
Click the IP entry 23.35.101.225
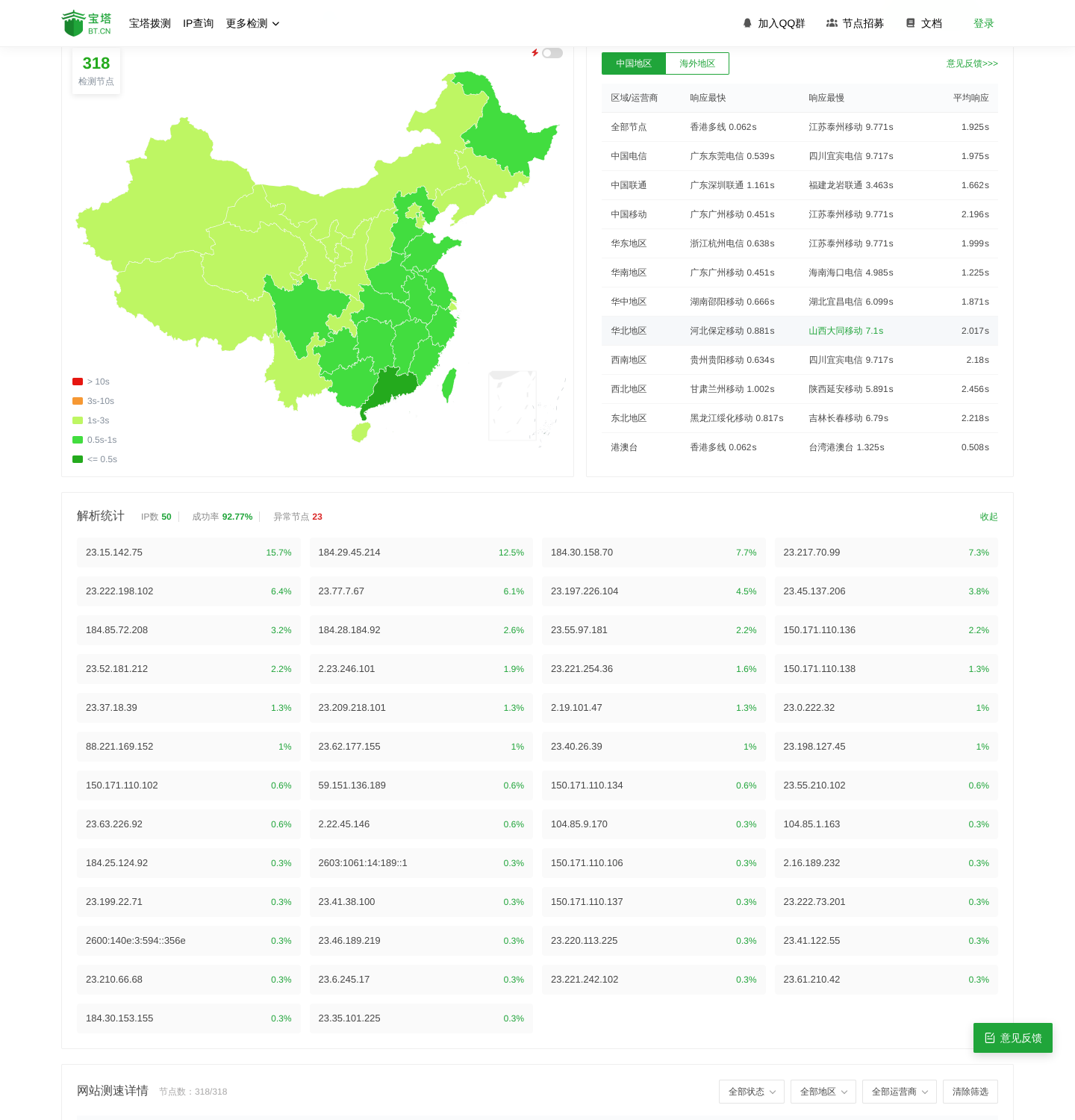point(421,1018)
